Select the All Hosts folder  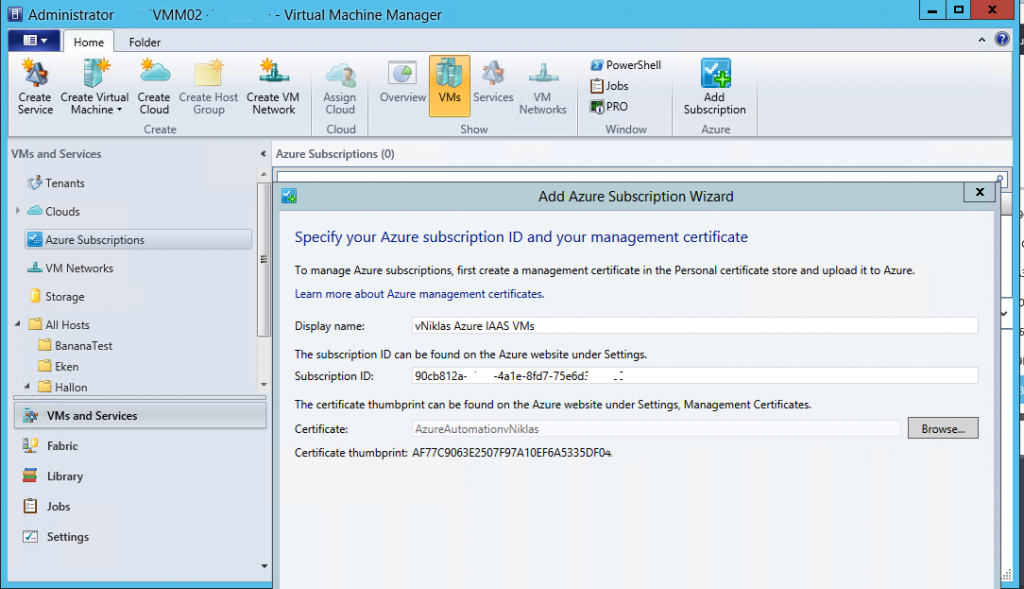click(67, 325)
